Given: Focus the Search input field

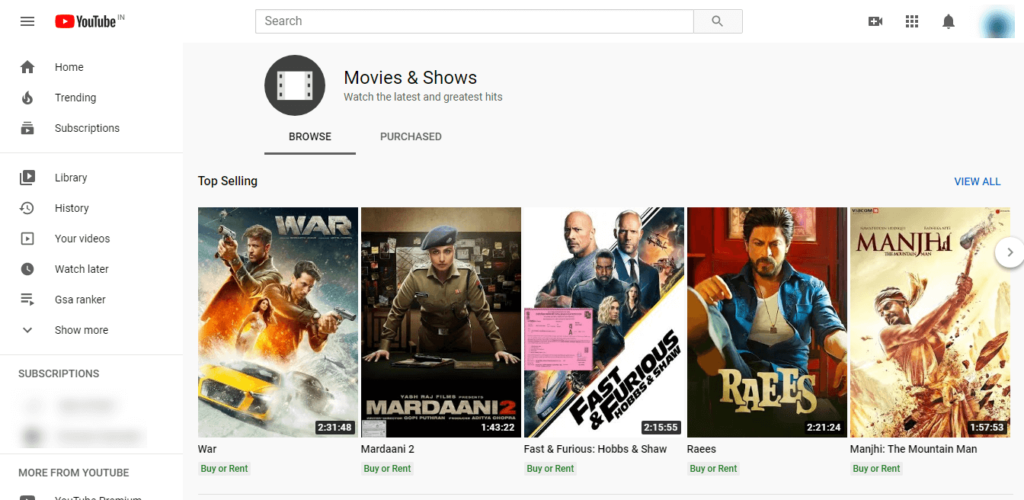Looking at the screenshot, I should (x=474, y=21).
